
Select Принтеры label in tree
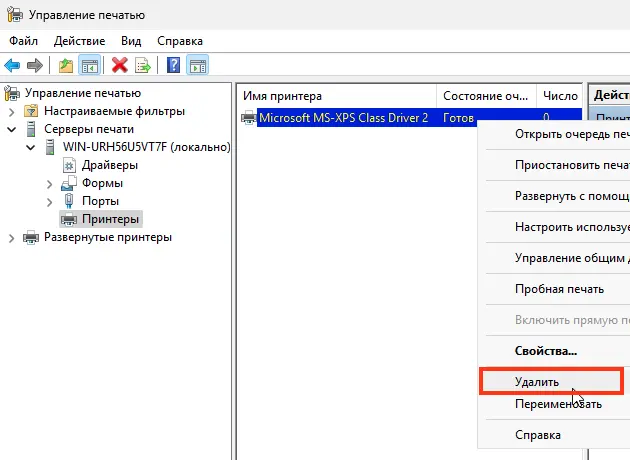(x=110, y=219)
